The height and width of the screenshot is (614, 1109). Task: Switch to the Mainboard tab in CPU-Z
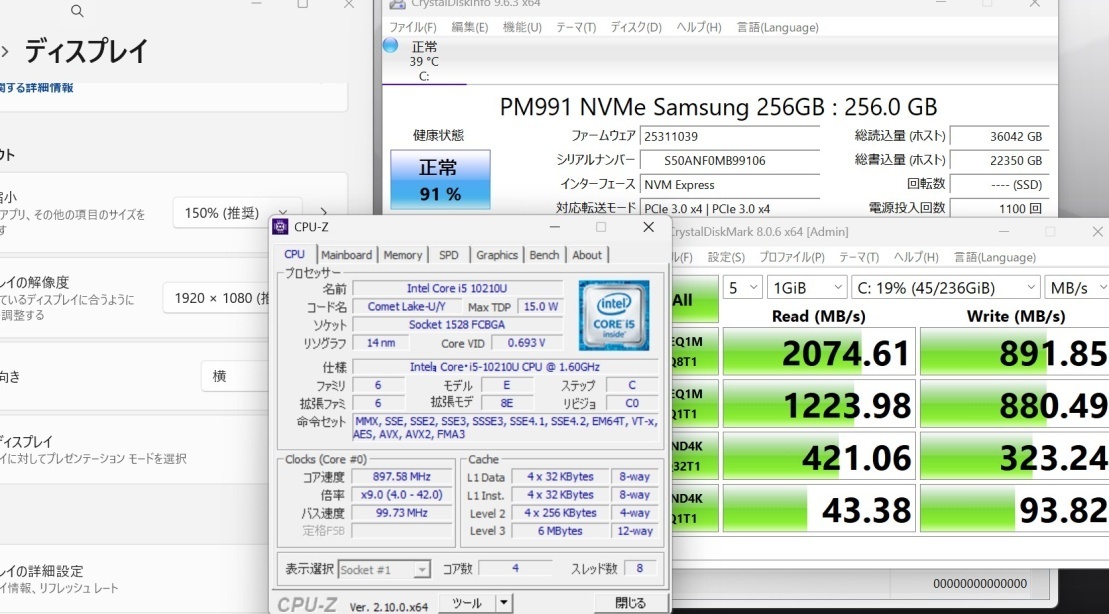click(x=346, y=255)
